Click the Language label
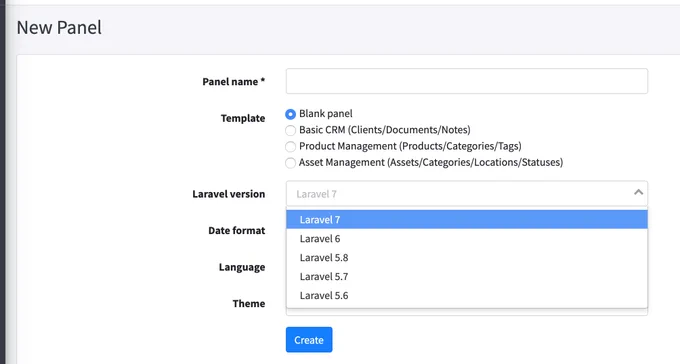Viewport: 680px width, 364px height. pyautogui.click(x=242, y=267)
